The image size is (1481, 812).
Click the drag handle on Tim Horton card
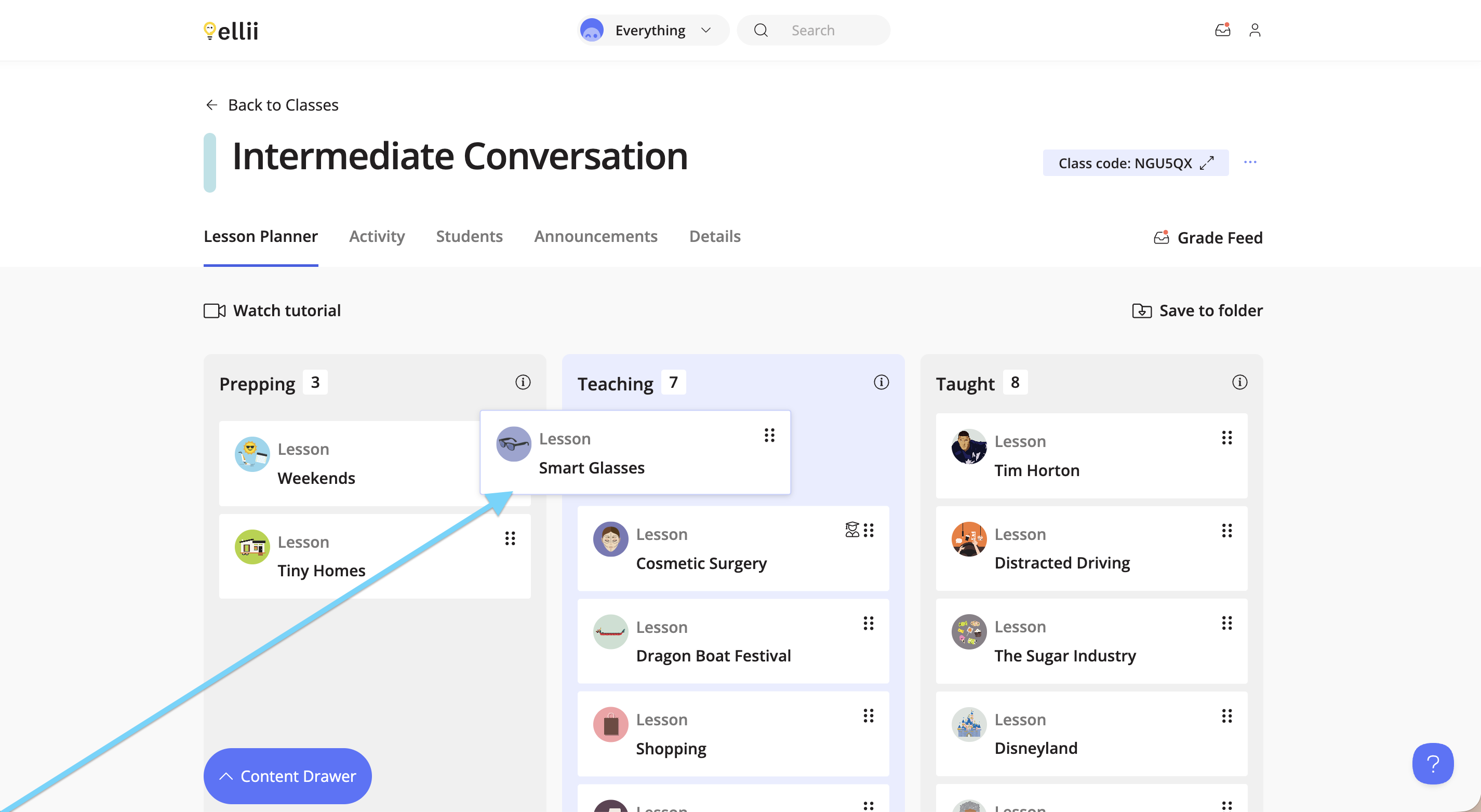(x=1227, y=438)
